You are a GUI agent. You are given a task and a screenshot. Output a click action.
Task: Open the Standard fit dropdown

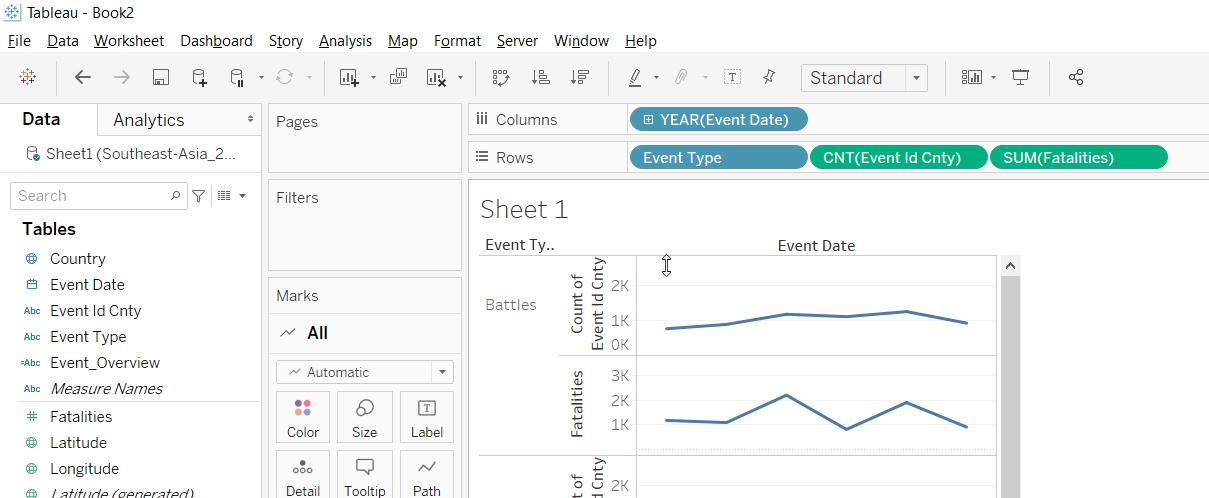(916, 78)
